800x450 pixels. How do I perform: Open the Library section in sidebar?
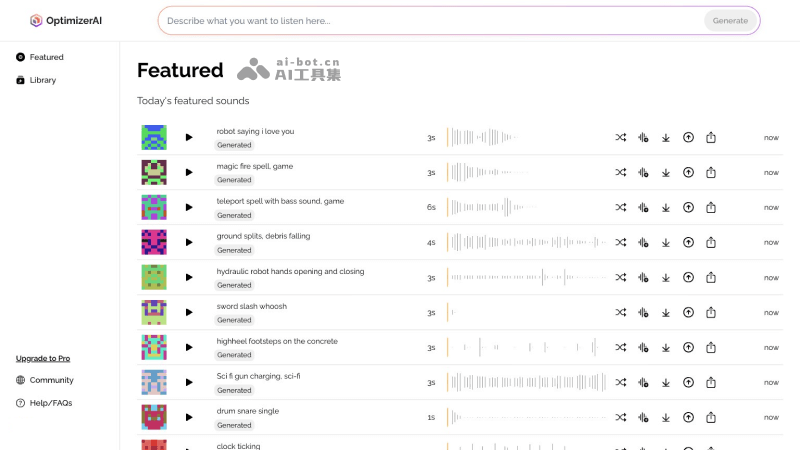point(42,80)
